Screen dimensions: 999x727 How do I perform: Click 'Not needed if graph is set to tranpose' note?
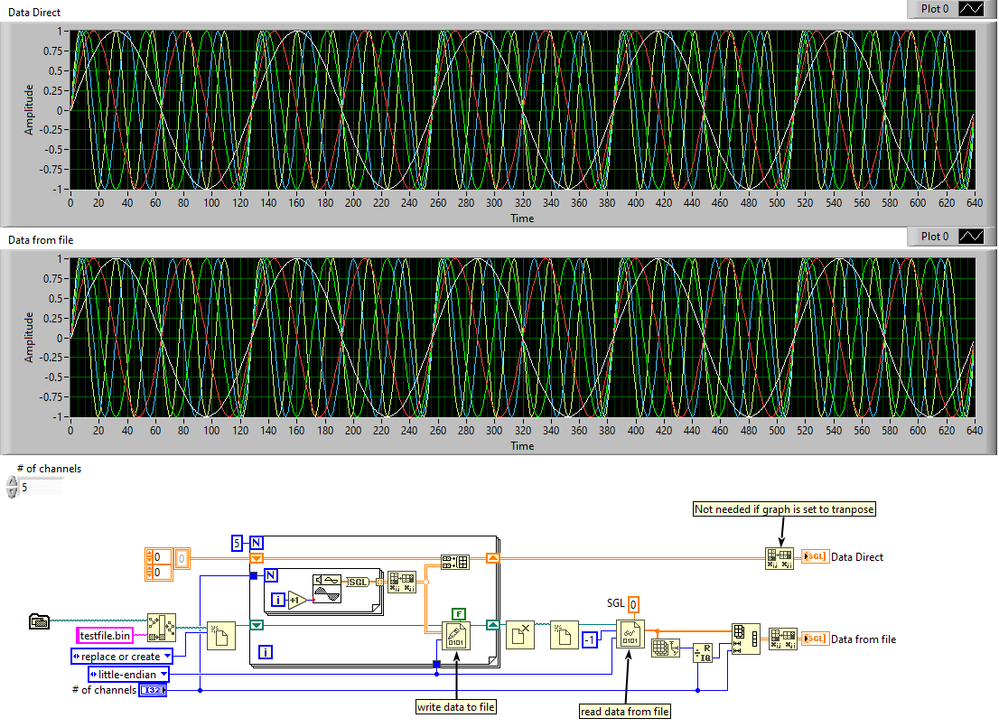(784, 509)
